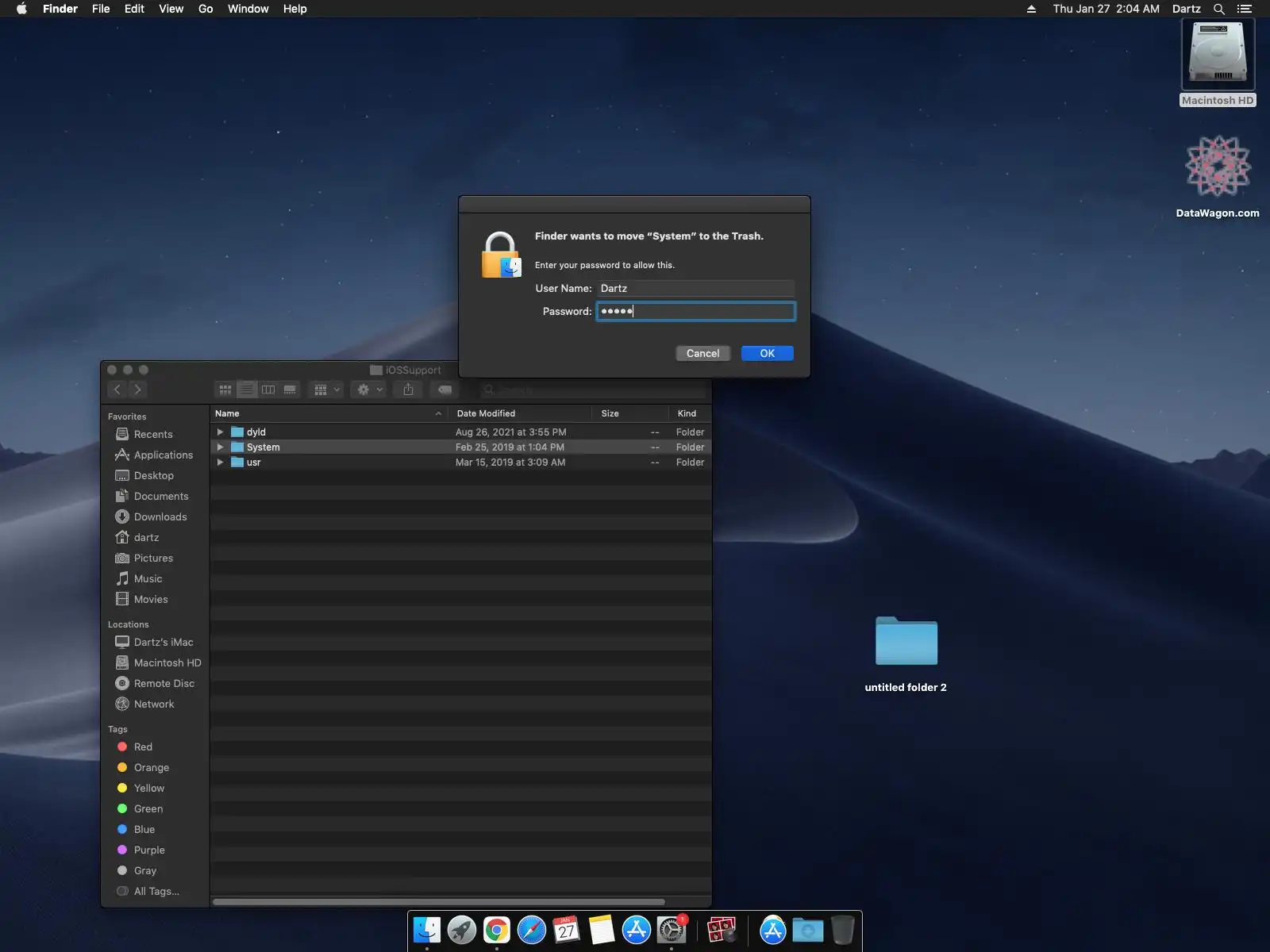Open the Trash in the Dock
This screenshot has width=1270, height=952.
click(x=843, y=930)
